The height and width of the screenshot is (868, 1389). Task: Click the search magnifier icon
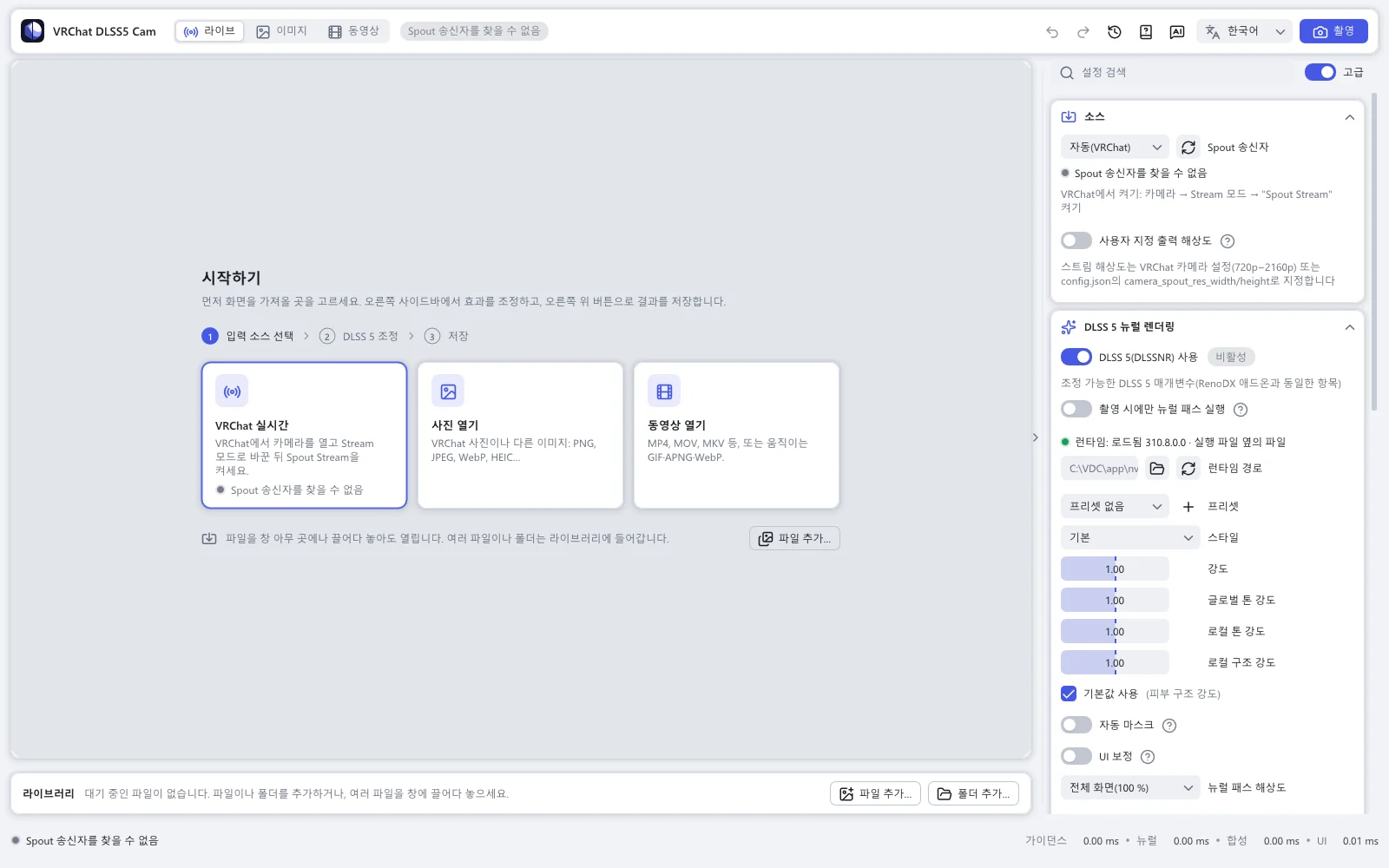point(1067,73)
